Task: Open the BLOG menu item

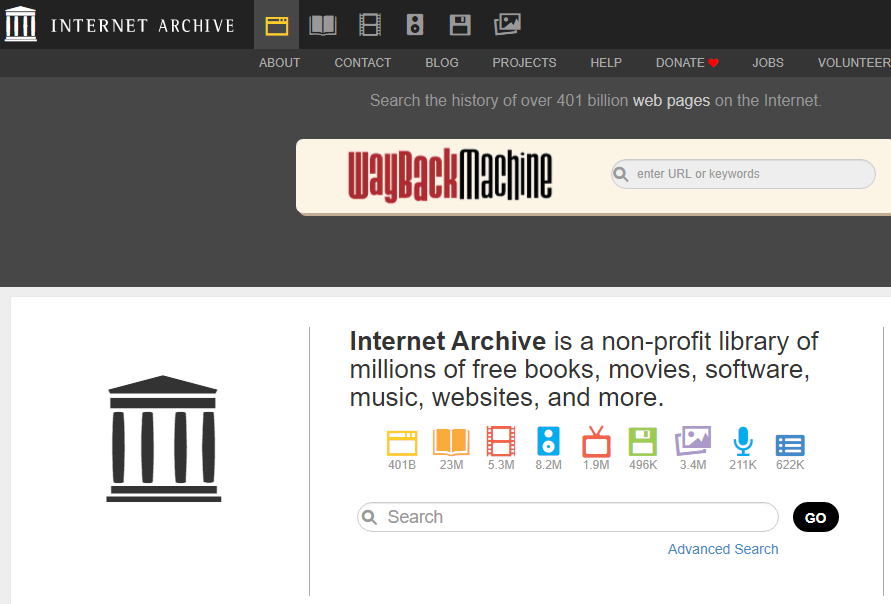Action: click(442, 63)
